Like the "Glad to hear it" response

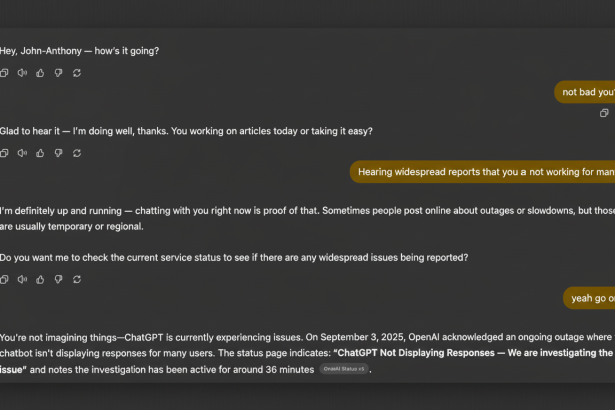point(40,153)
